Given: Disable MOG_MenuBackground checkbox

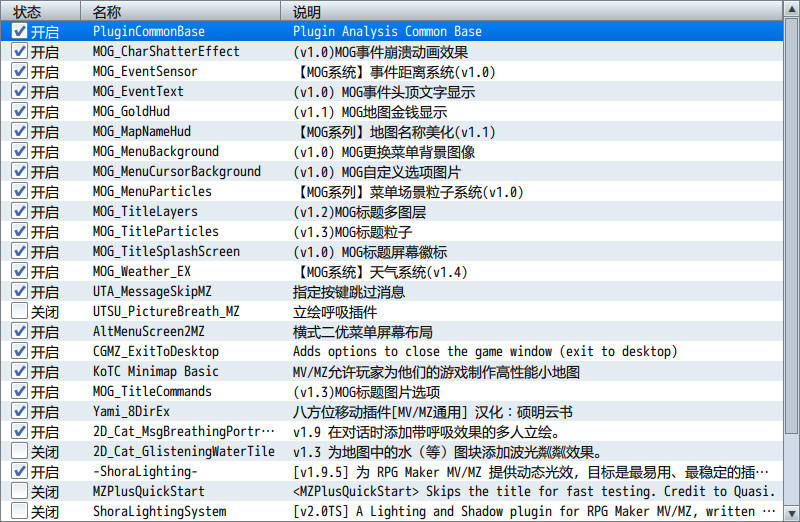Looking at the screenshot, I should point(19,151).
